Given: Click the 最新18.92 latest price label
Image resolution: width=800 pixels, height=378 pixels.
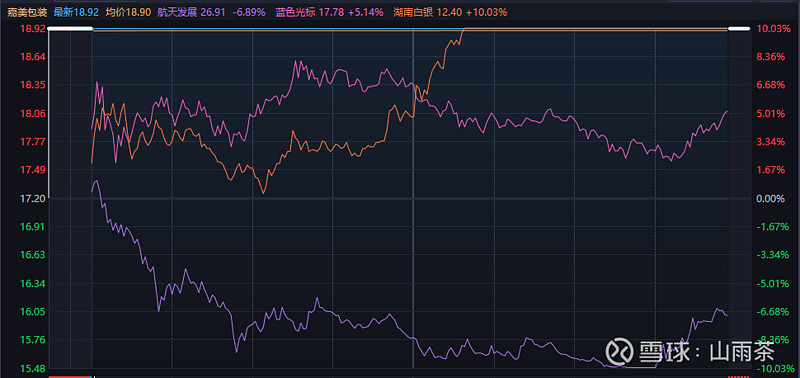Looking at the screenshot, I should pyautogui.click(x=76, y=12).
